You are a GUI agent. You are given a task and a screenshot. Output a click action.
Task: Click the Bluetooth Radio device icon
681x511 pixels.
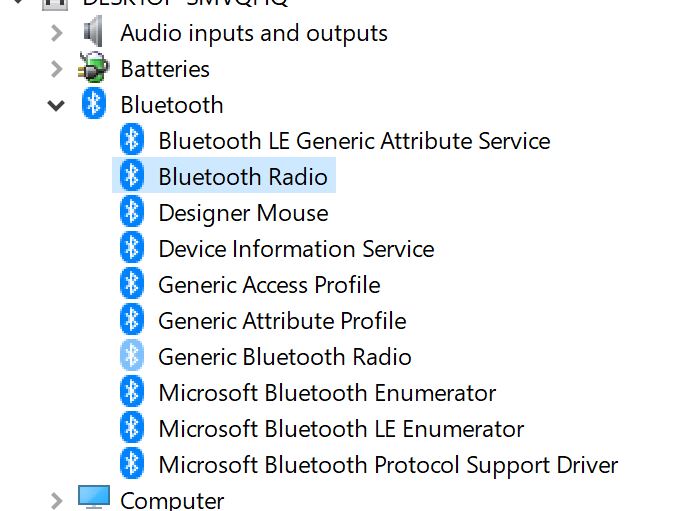click(x=132, y=177)
